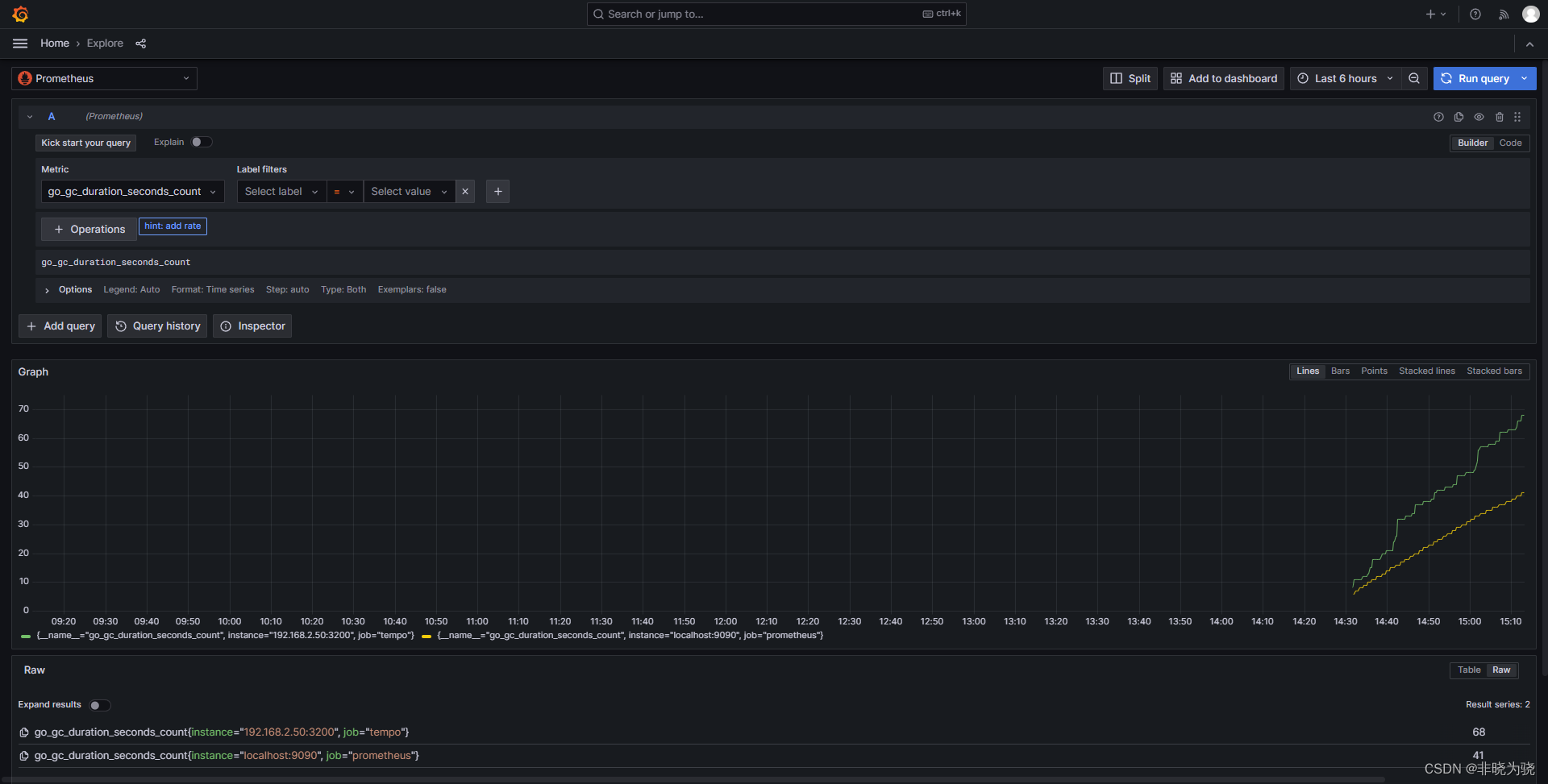
Task: Click the tempo series legend label
Action: (x=226, y=636)
